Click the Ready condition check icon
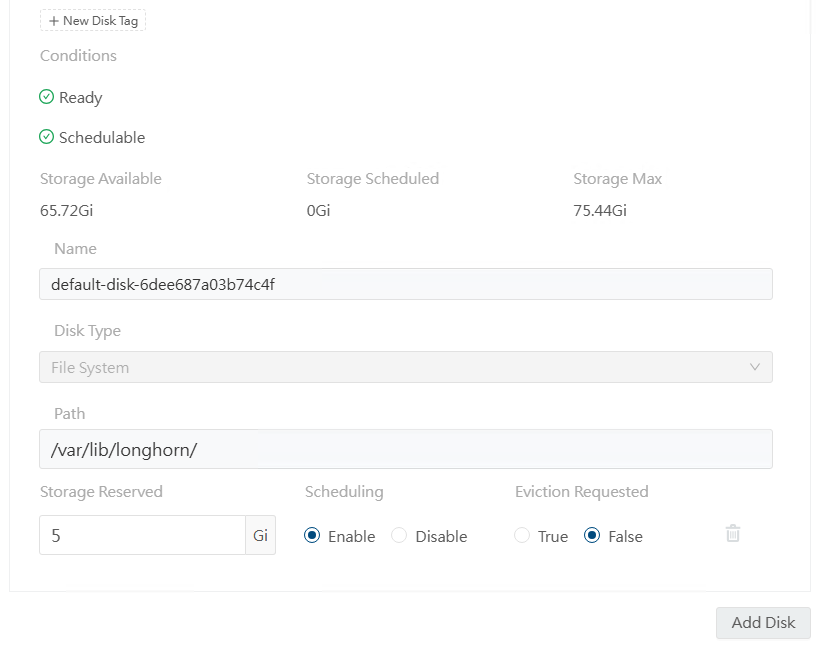Image resolution: width=821 pixels, height=647 pixels. coord(47,97)
